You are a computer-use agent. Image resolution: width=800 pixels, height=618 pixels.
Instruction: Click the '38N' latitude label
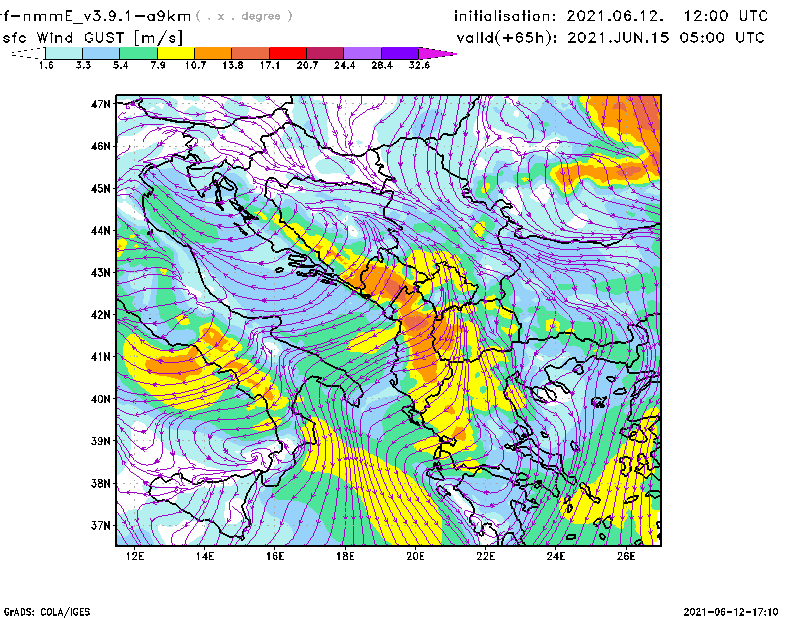[x=101, y=483]
